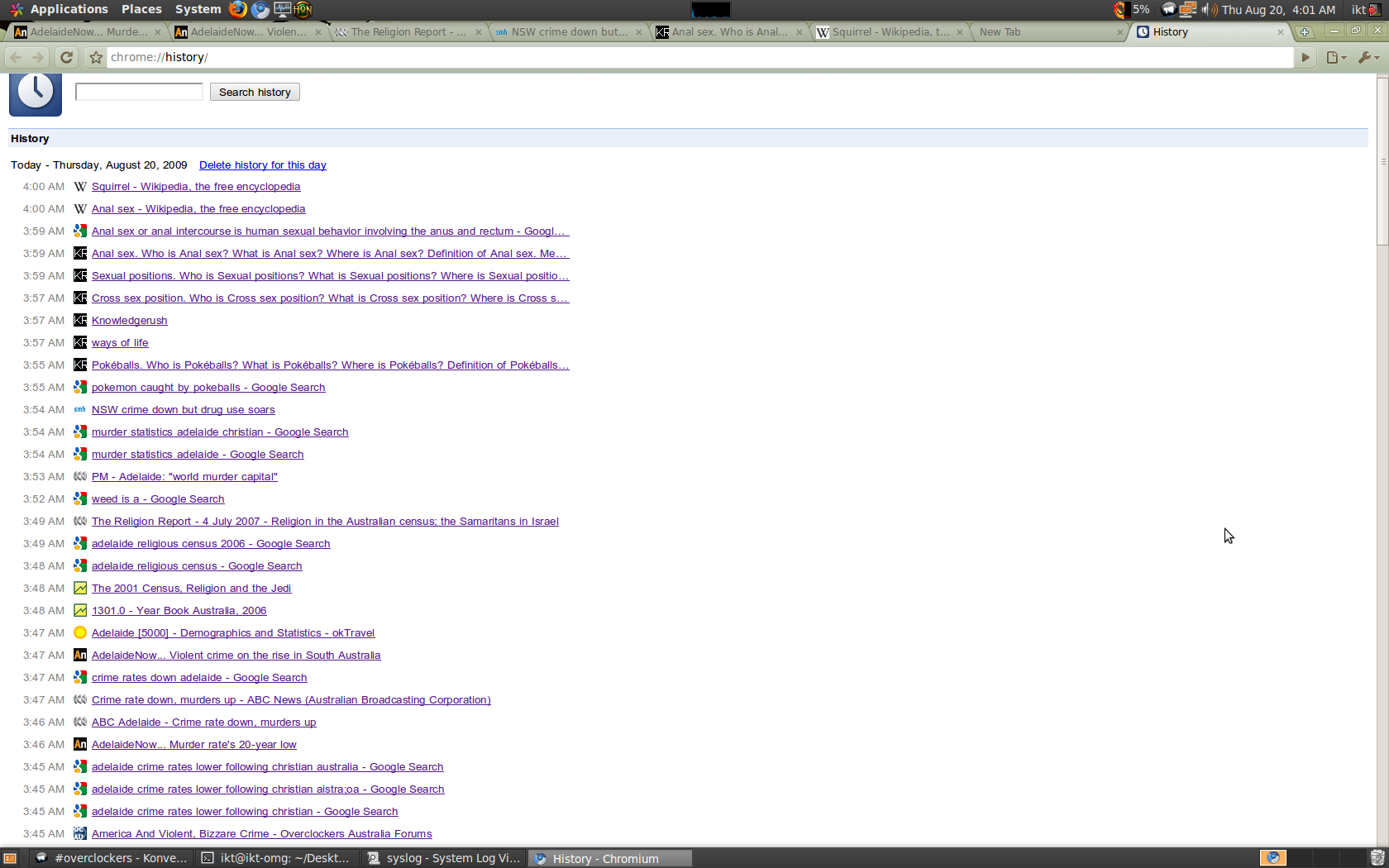
Task: Open weed is a - Google Search
Action: (x=158, y=499)
